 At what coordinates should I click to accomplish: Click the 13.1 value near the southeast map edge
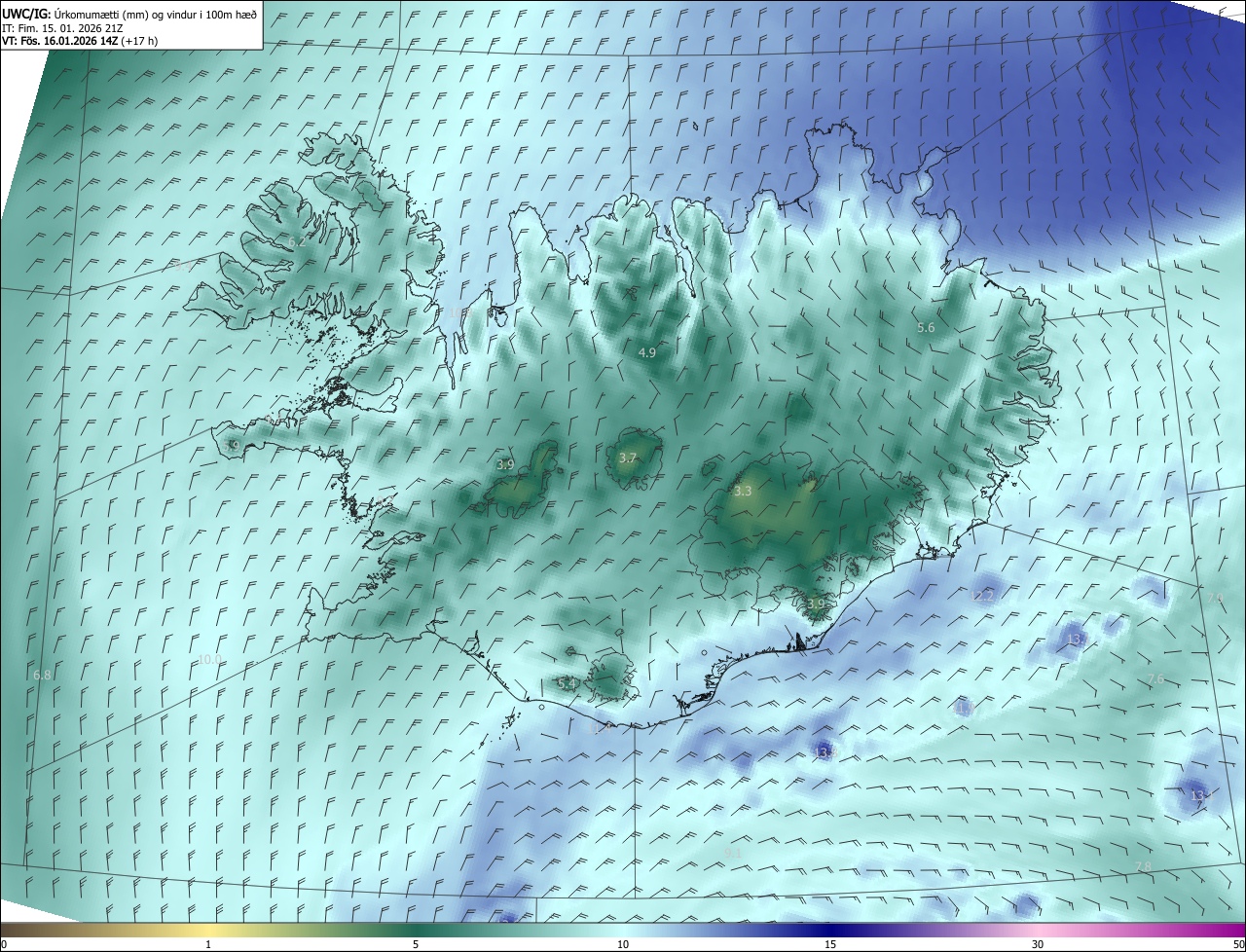coord(1201,796)
